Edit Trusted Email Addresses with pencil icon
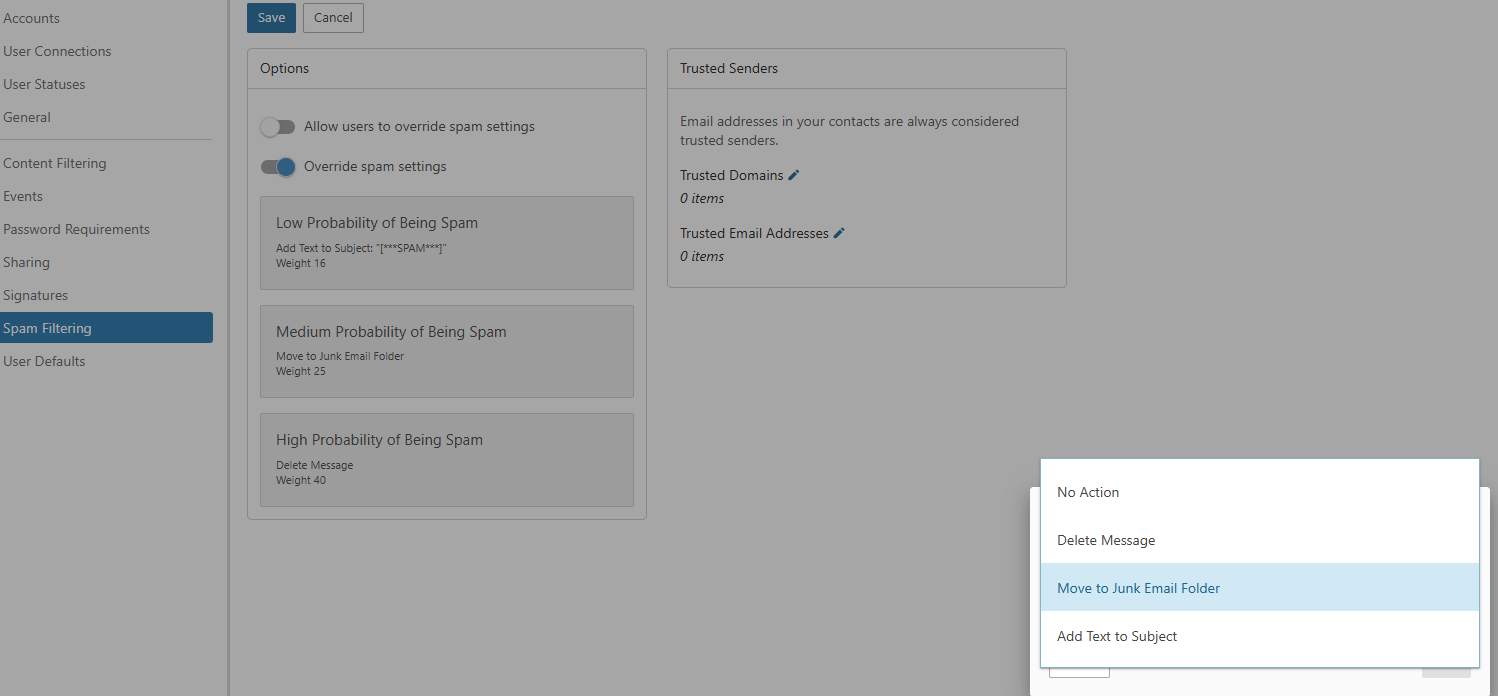 click(x=839, y=233)
